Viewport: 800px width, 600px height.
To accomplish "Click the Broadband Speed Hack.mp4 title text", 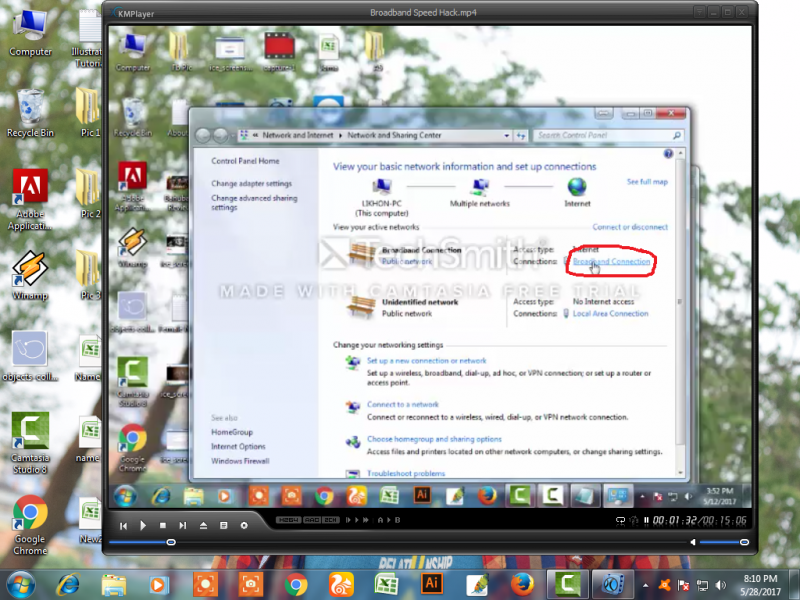I will click(423, 12).
